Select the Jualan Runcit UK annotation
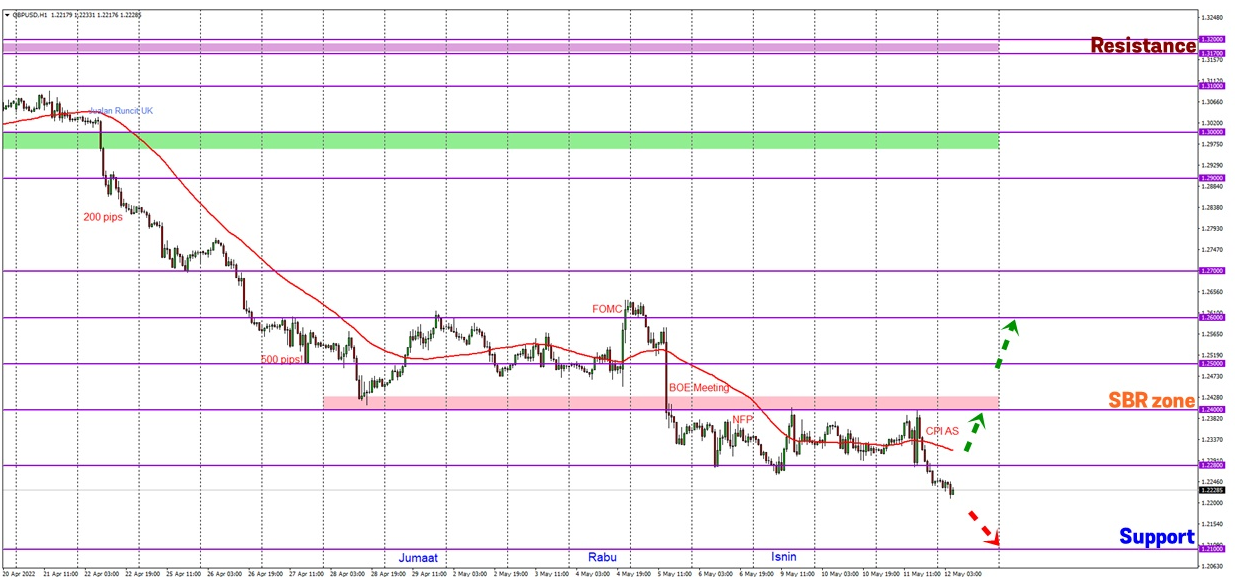Viewport: 1235px width, 577px height. coord(121,111)
